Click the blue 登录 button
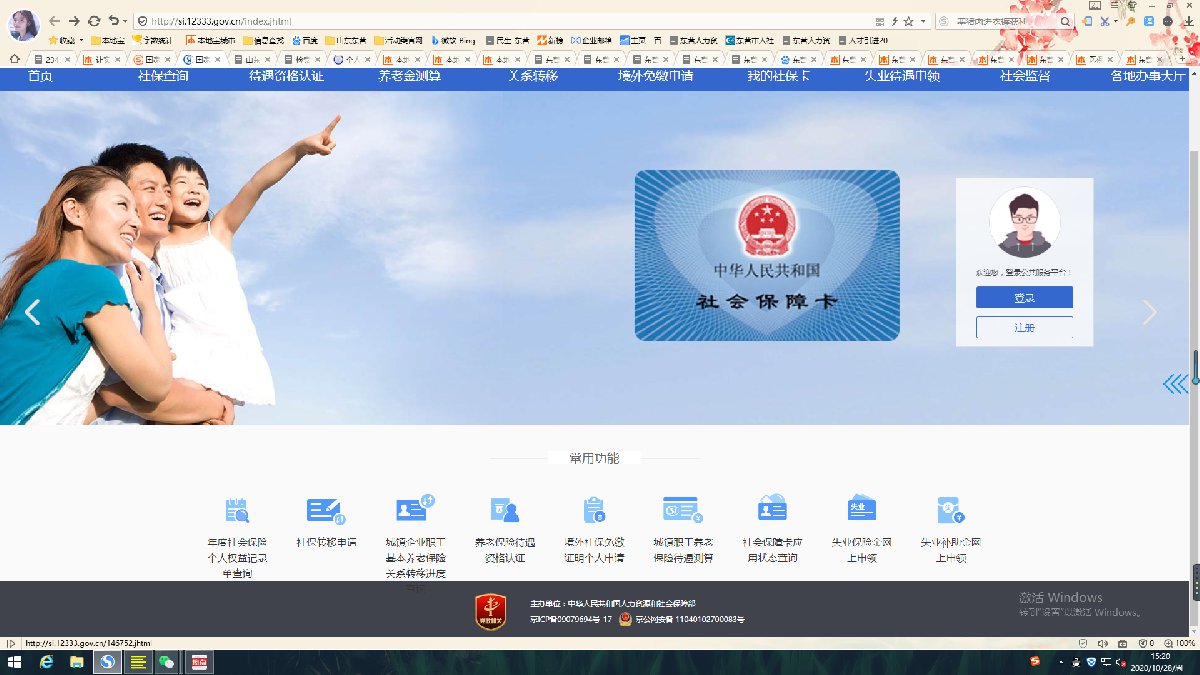Screen dimensions: 1200x675 click(1024, 298)
